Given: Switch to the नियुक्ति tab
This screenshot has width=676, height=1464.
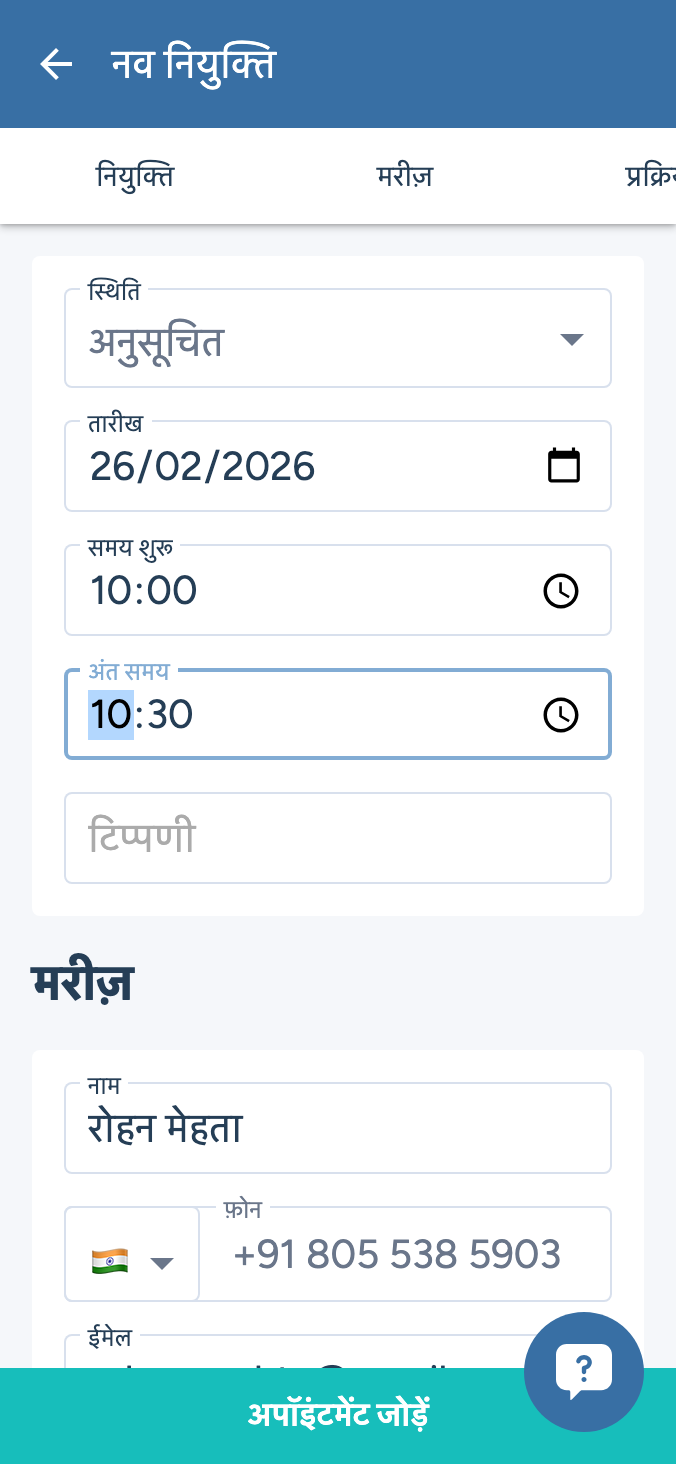Looking at the screenshot, I should [135, 177].
